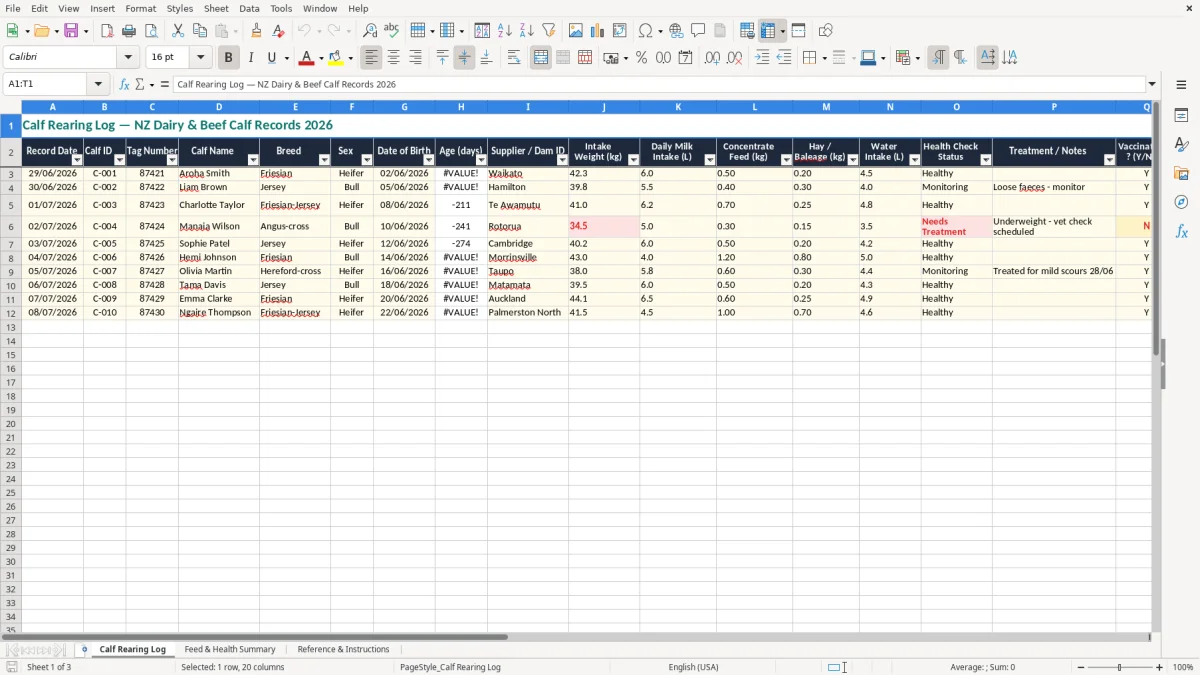Toggle Merge and Center Cells

tap(541, 58)
